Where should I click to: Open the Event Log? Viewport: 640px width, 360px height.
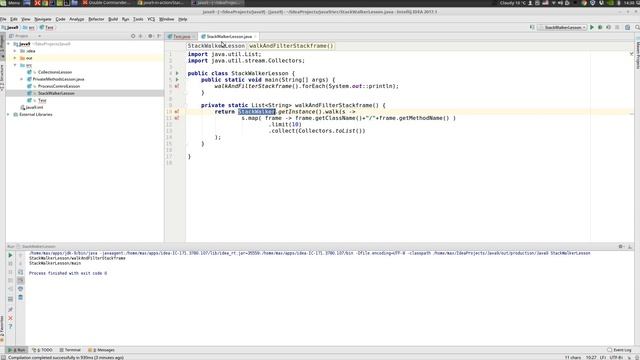point(620,350)
